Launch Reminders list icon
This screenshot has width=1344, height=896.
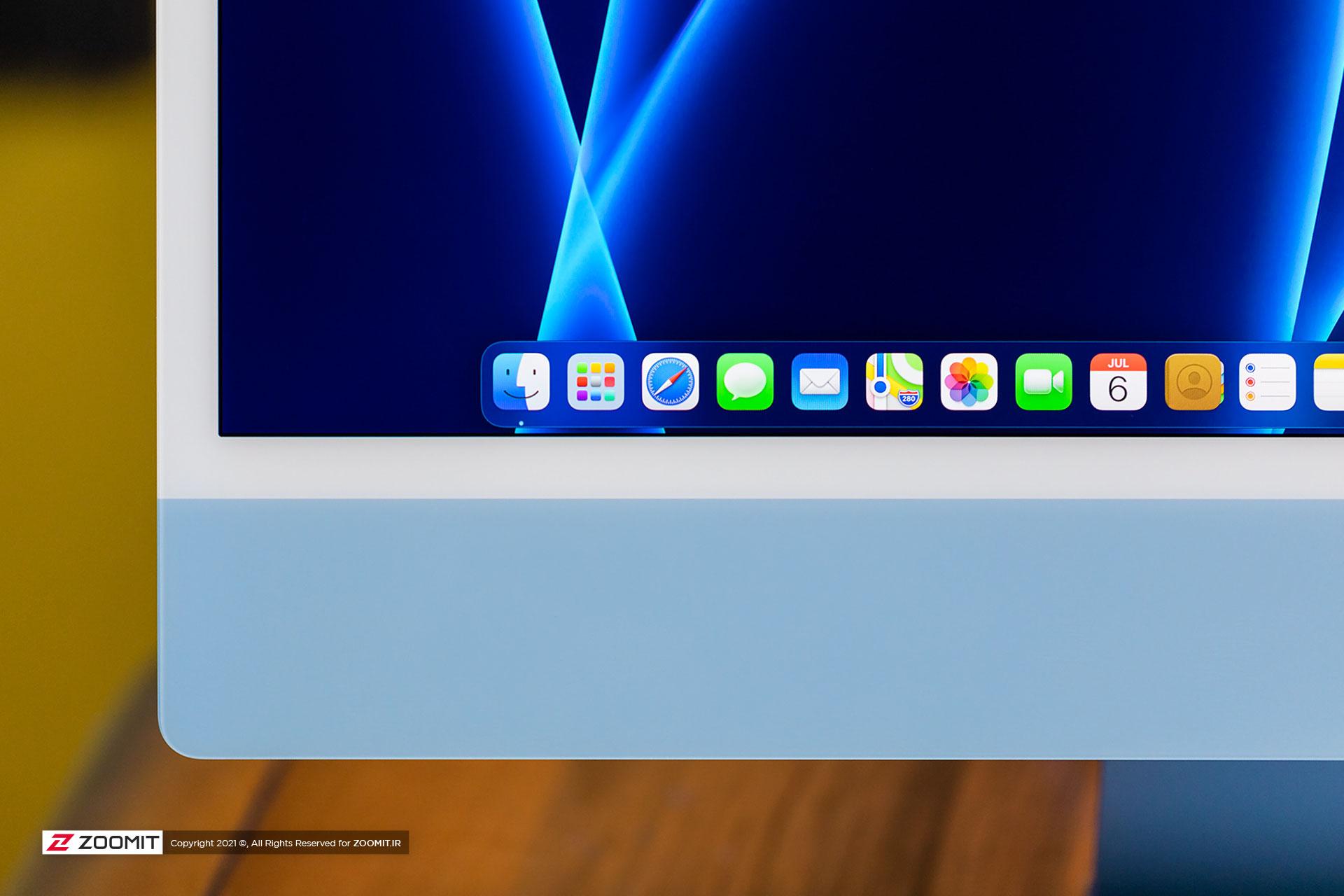pyautogui.click(x=1268, y=381)
